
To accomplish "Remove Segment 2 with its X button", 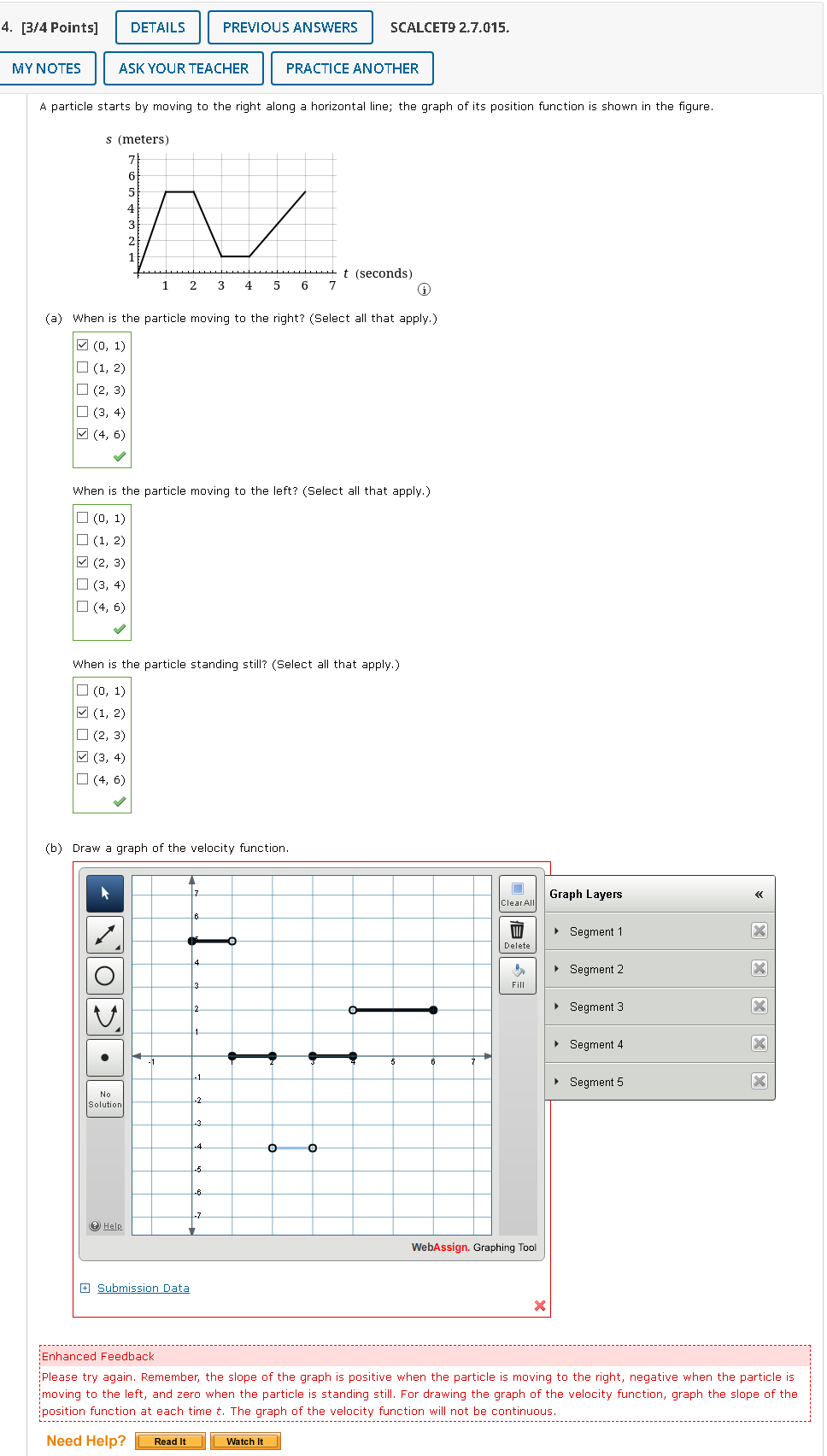I will pos(759,969).
